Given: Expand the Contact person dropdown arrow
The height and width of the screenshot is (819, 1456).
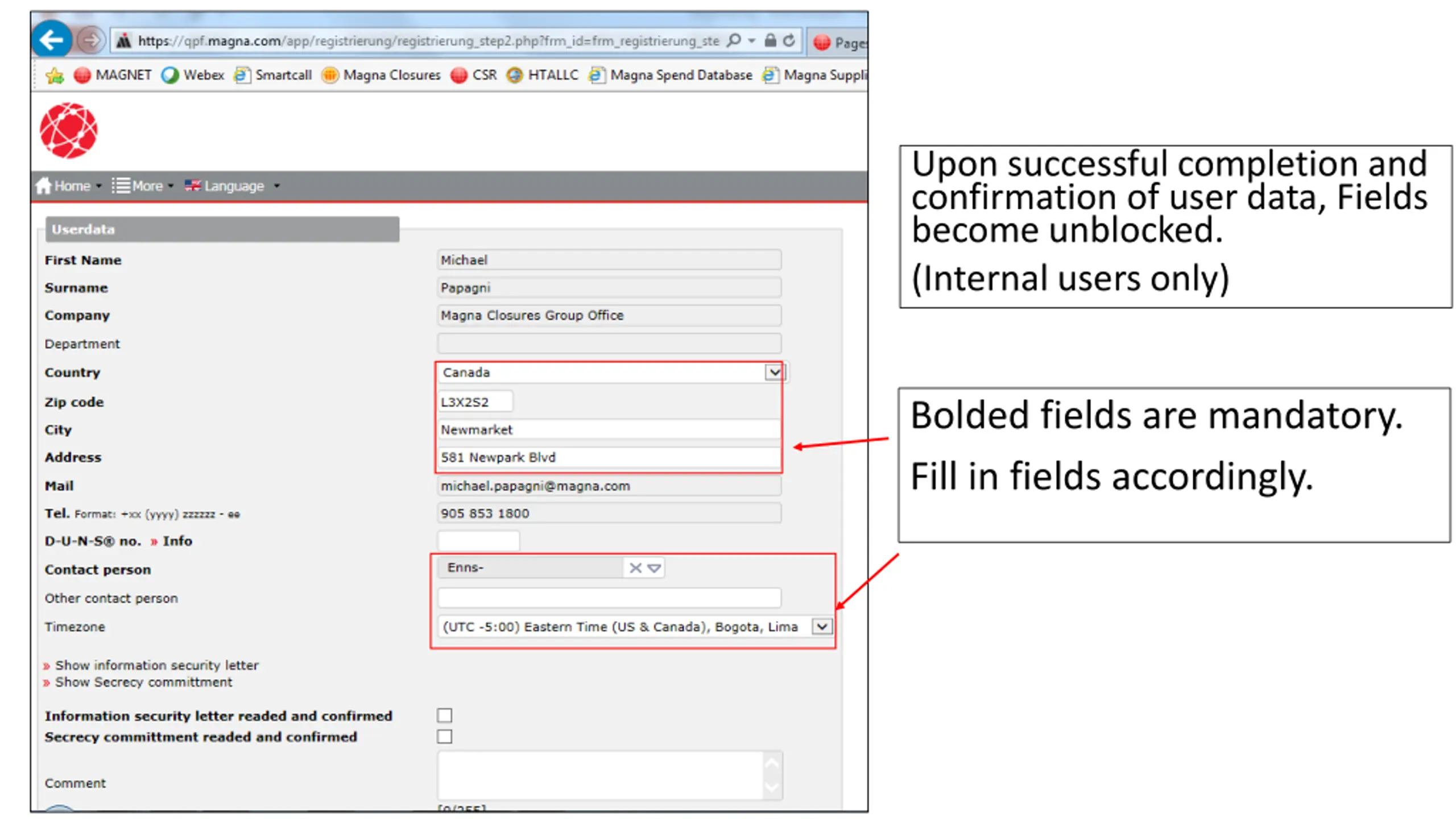Looking at the screenshot, I should 654,568.
